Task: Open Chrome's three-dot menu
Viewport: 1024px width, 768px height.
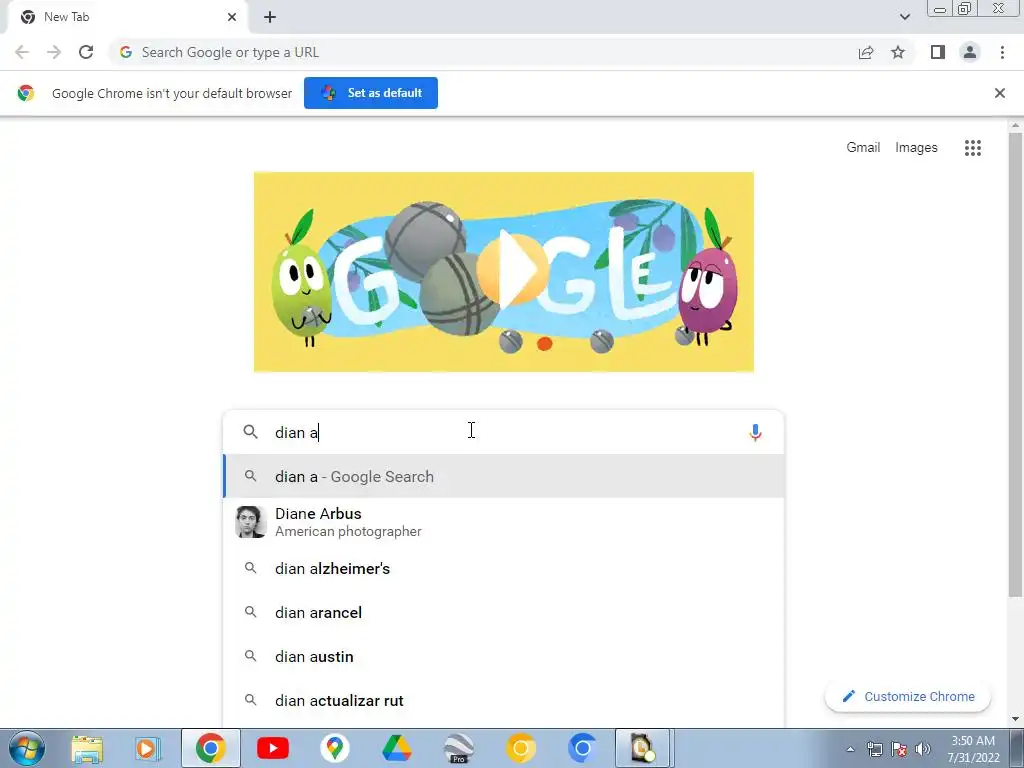Action: (1002, 52)
